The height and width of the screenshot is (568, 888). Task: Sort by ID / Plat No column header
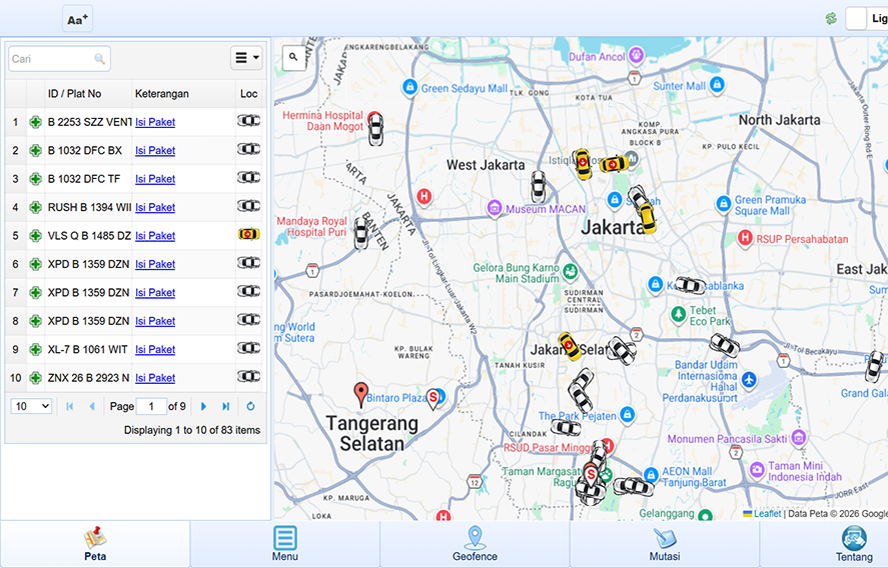coord(88,93)
